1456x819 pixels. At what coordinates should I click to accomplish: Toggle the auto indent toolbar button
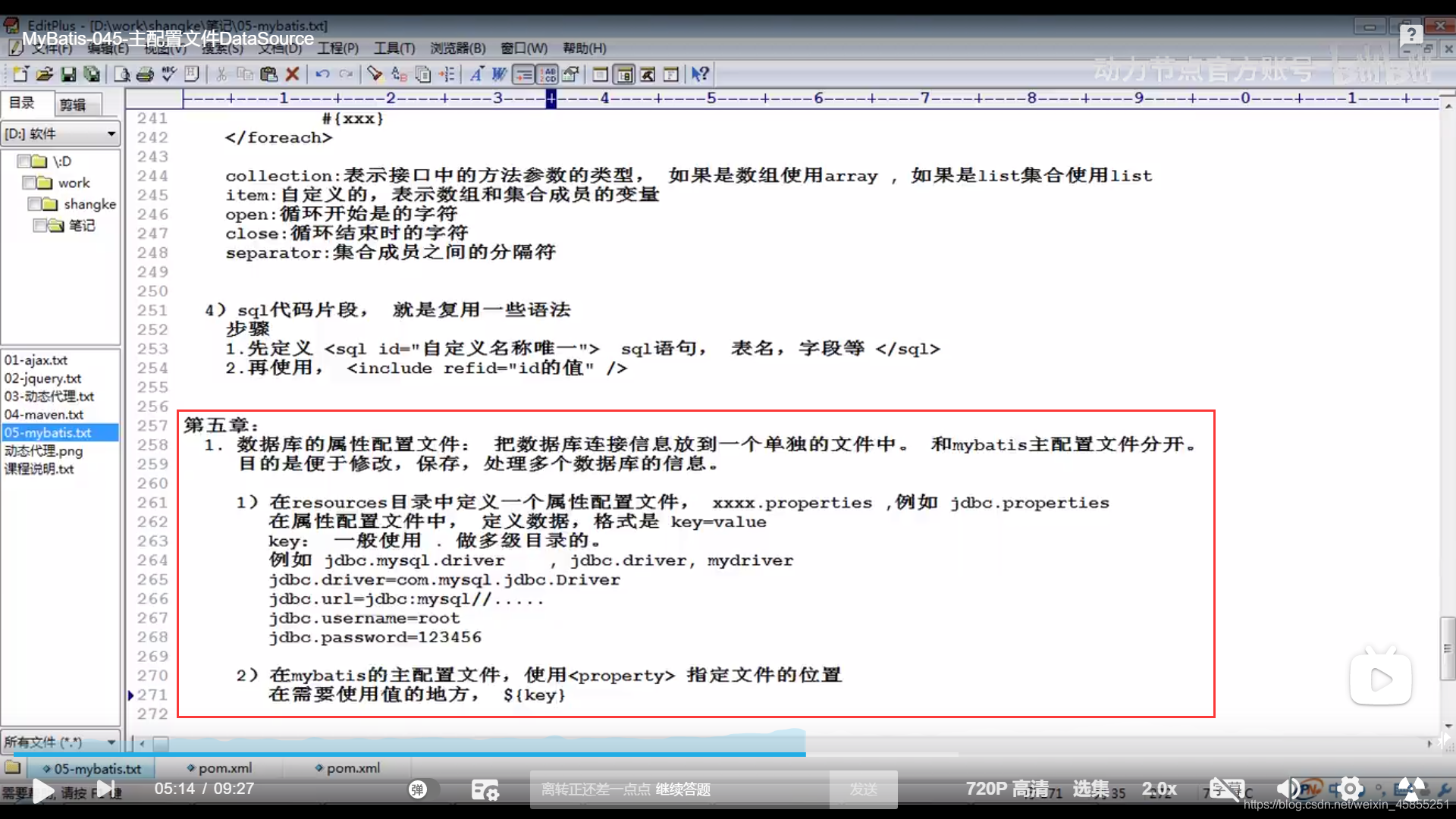click(x=523, y=74)
